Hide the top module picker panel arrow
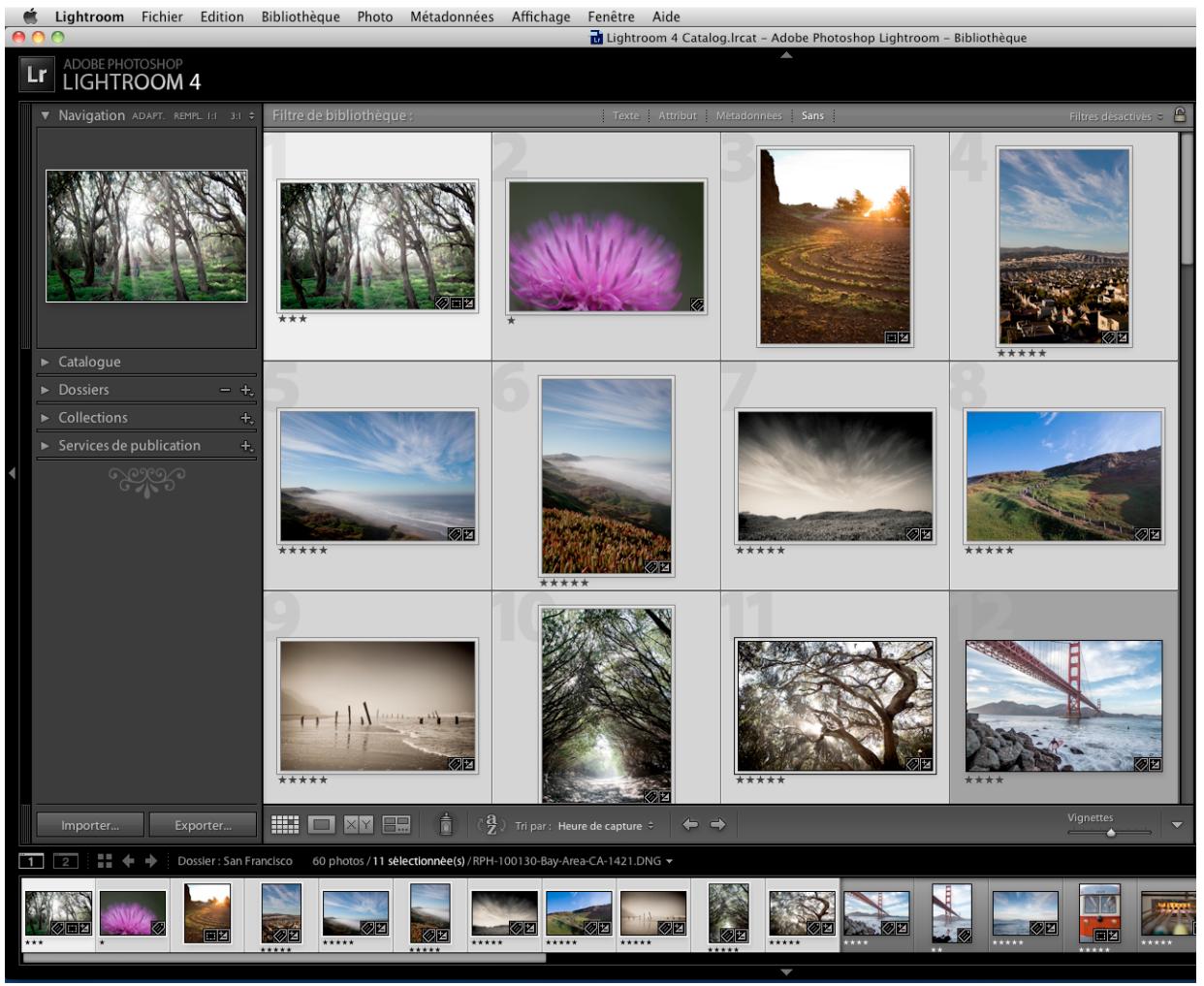This screenshot has height=986, width=1204. pos(786,55)
